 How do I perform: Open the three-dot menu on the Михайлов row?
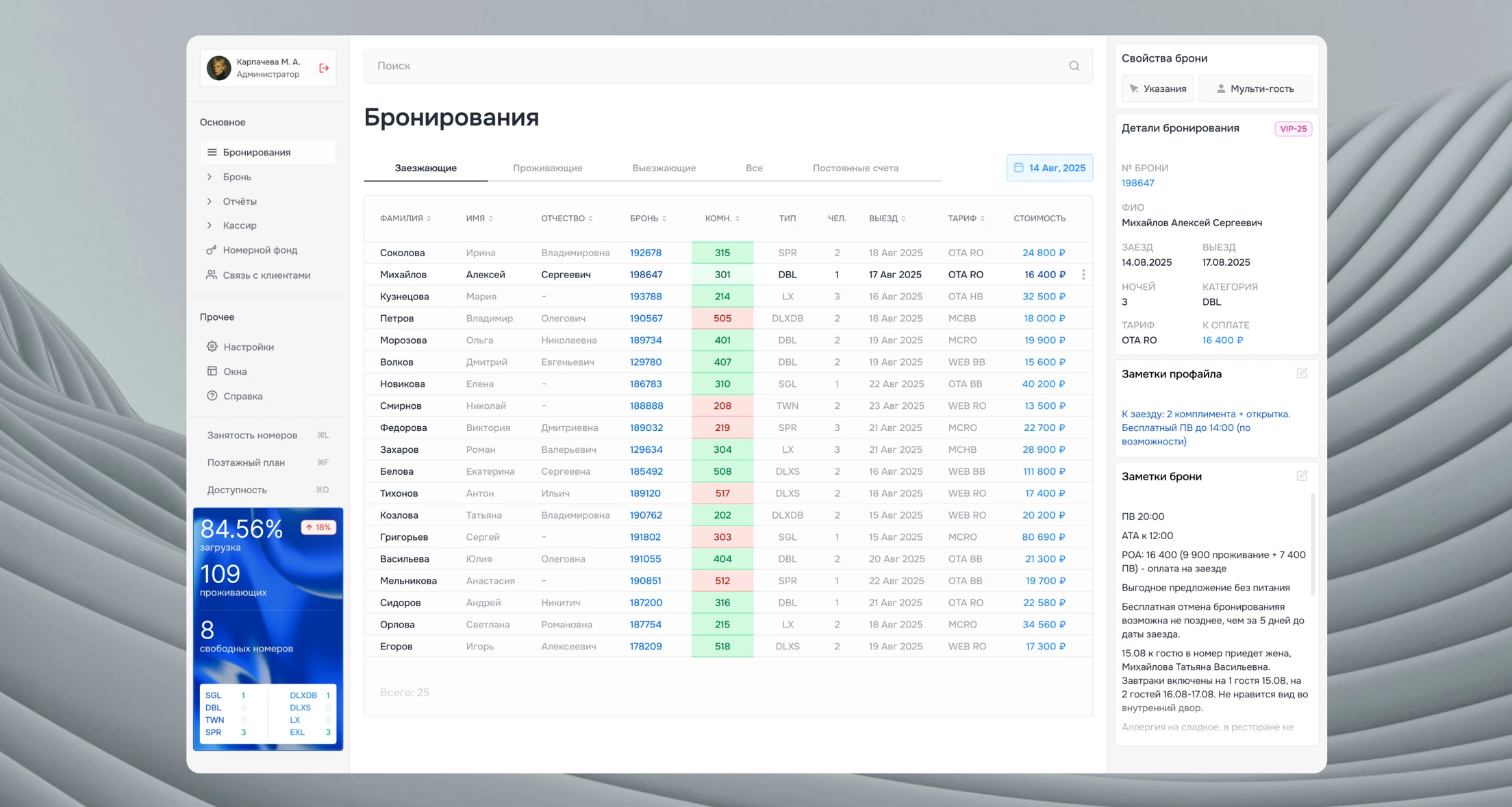(1083, 275)
